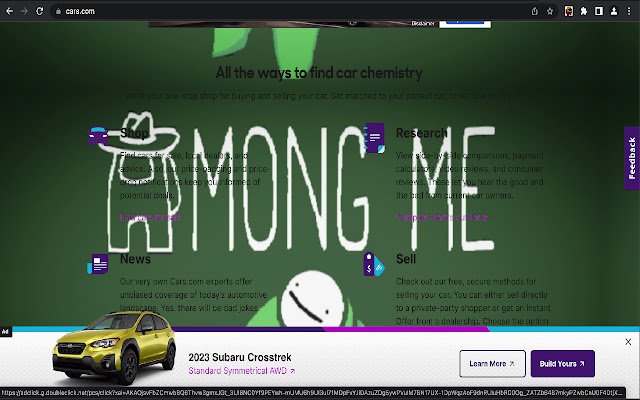Open the Sell section heading

tap(406, 259)
